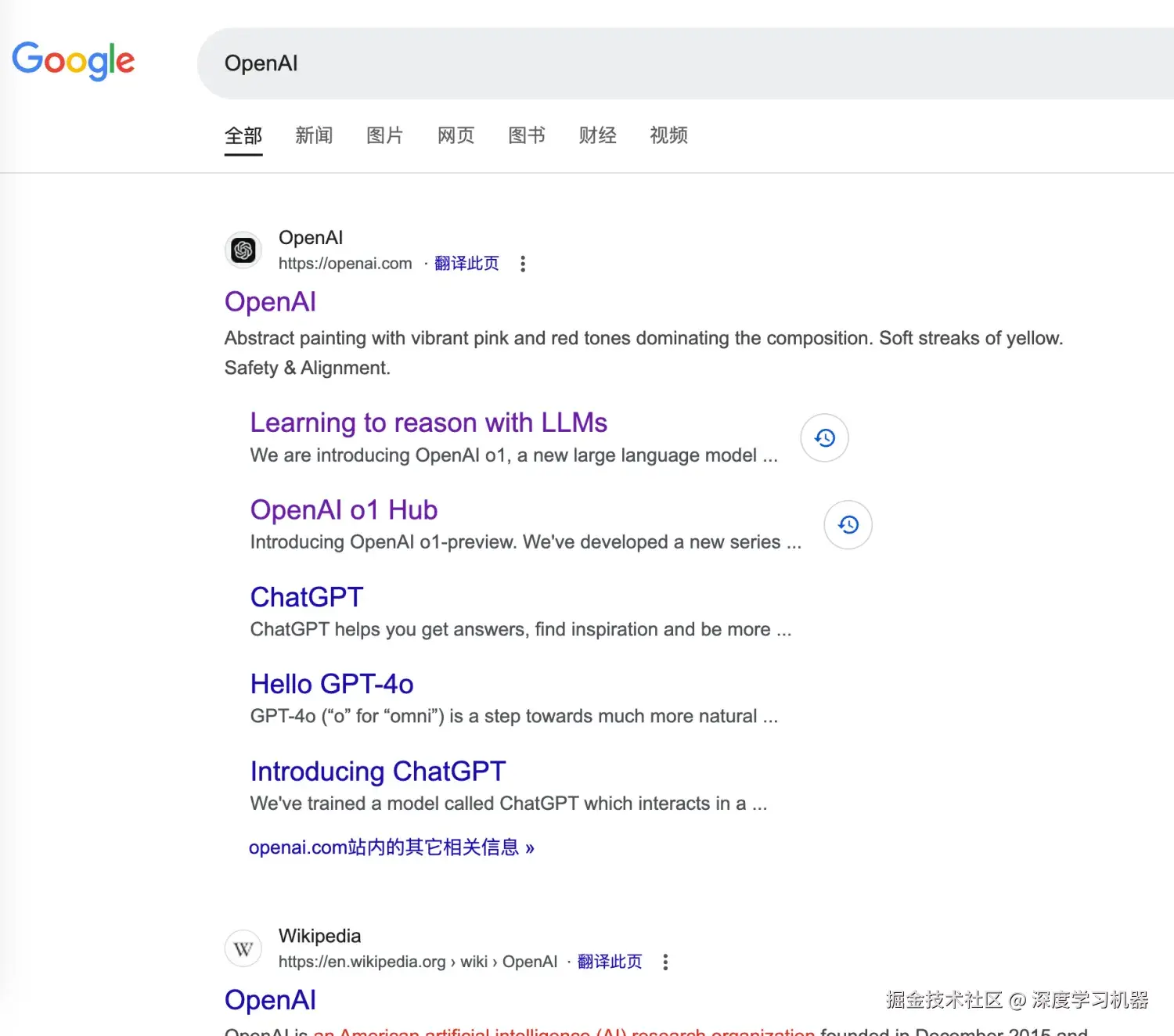The height and width of the screenshot is (1036, 1174).
Task: Open the three-dot menu for the Wikipedia result
Action: click(x=664, y=961)
